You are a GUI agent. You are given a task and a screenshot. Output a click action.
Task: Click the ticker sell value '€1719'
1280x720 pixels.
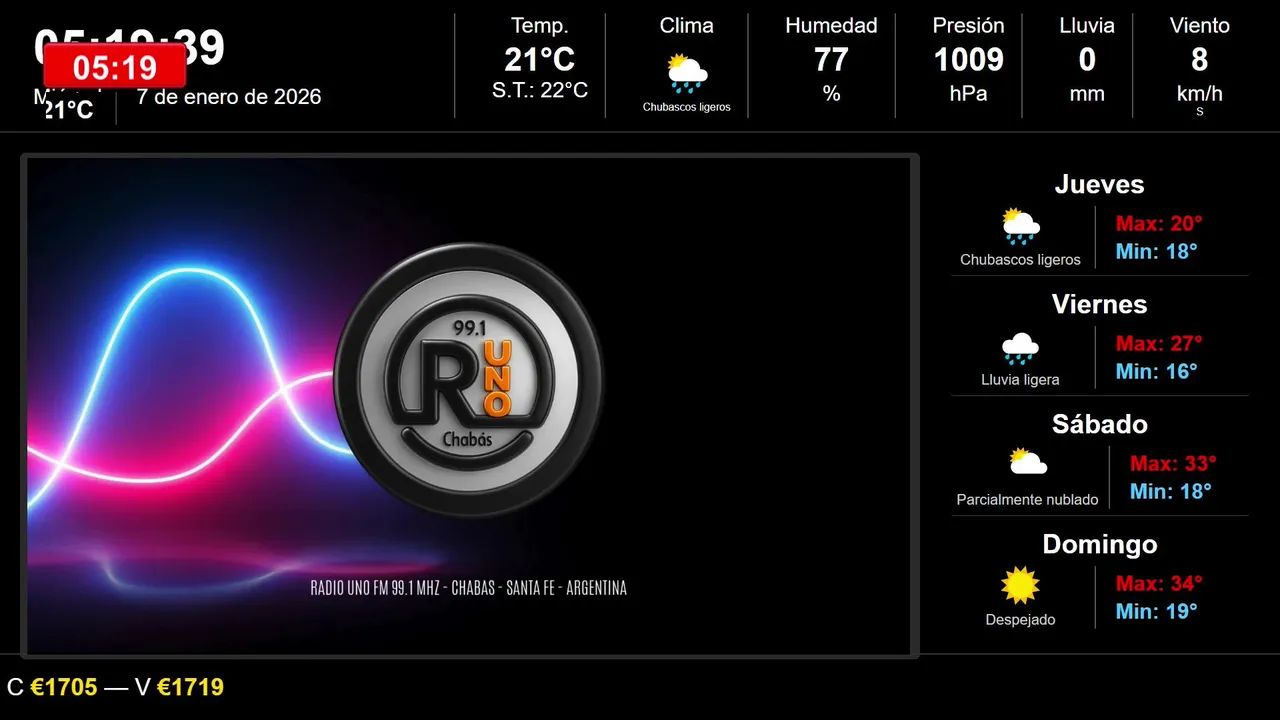pyautogui.click(x=190, y=688)
